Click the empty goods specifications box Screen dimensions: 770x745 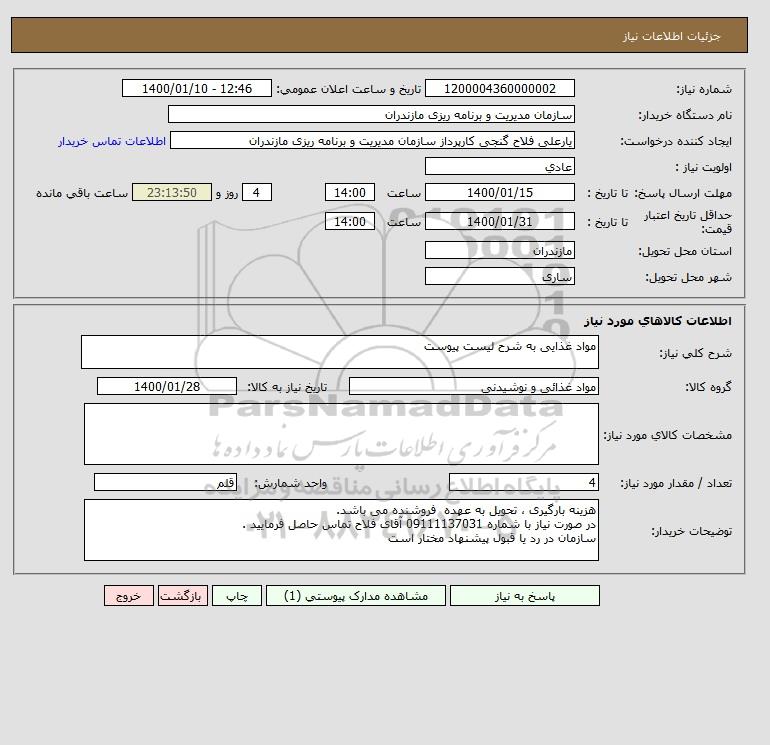341,434
